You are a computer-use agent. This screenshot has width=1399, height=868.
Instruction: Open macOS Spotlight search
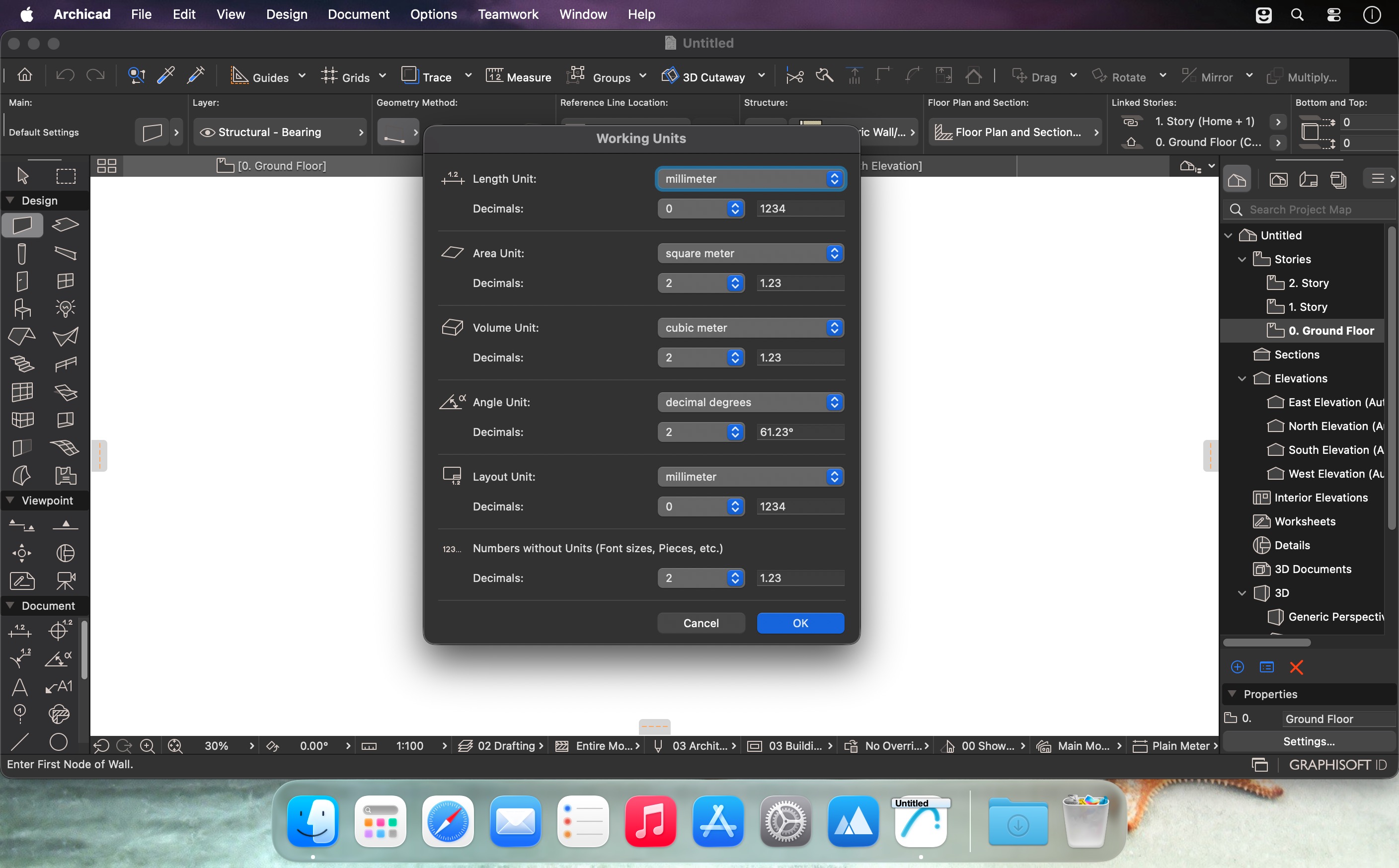coord(1297,14)
